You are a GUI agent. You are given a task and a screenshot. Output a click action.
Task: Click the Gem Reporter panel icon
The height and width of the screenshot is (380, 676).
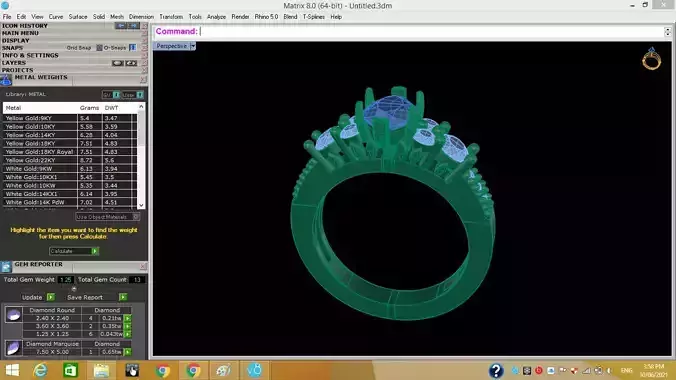[x=6, y=267]
